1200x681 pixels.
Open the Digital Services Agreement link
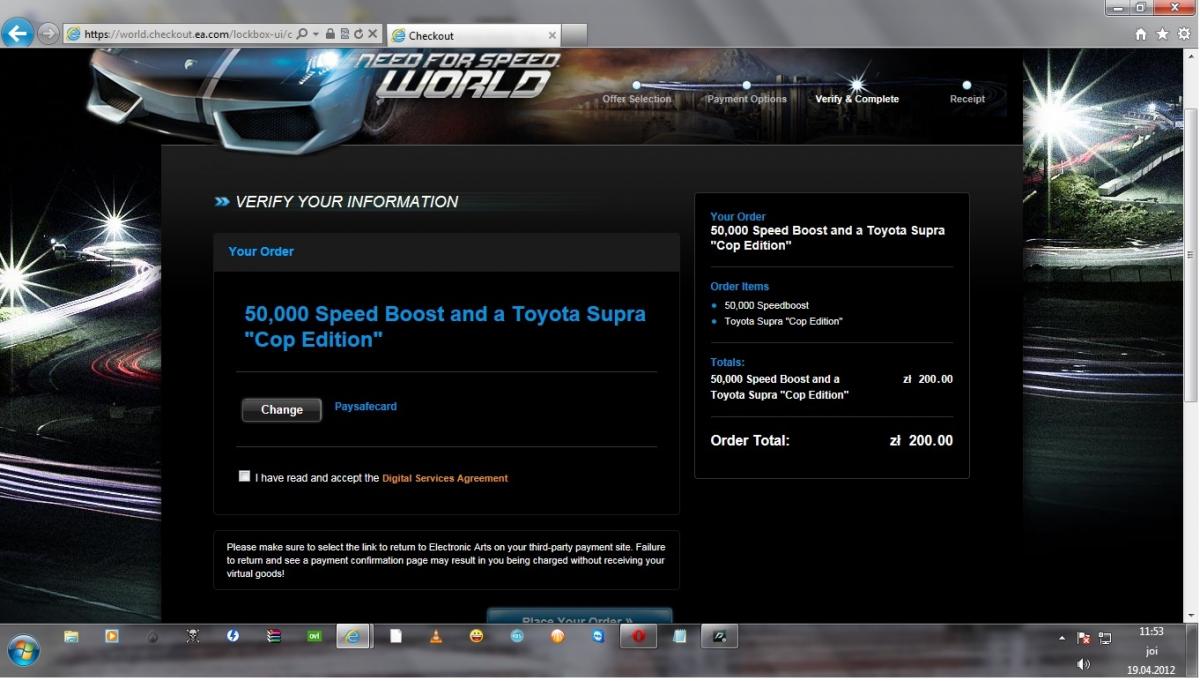coord(445,479)
